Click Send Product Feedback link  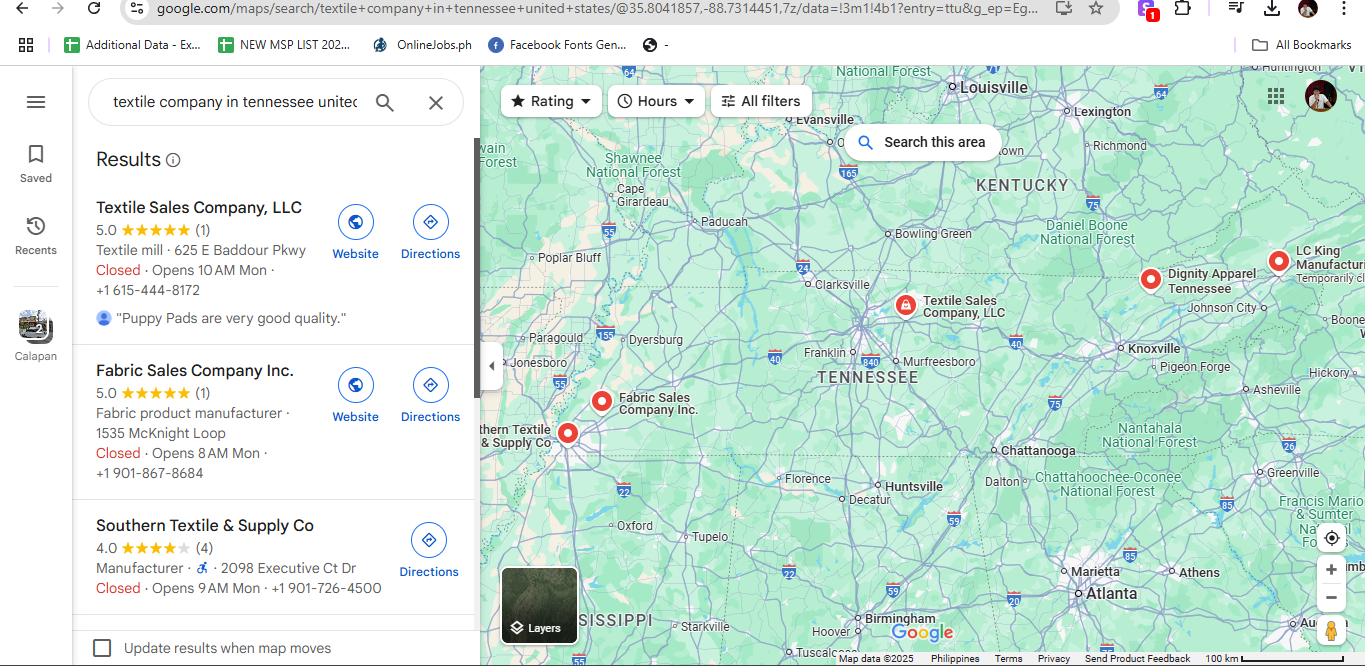pyautogui.click(x=1138, y=659)
